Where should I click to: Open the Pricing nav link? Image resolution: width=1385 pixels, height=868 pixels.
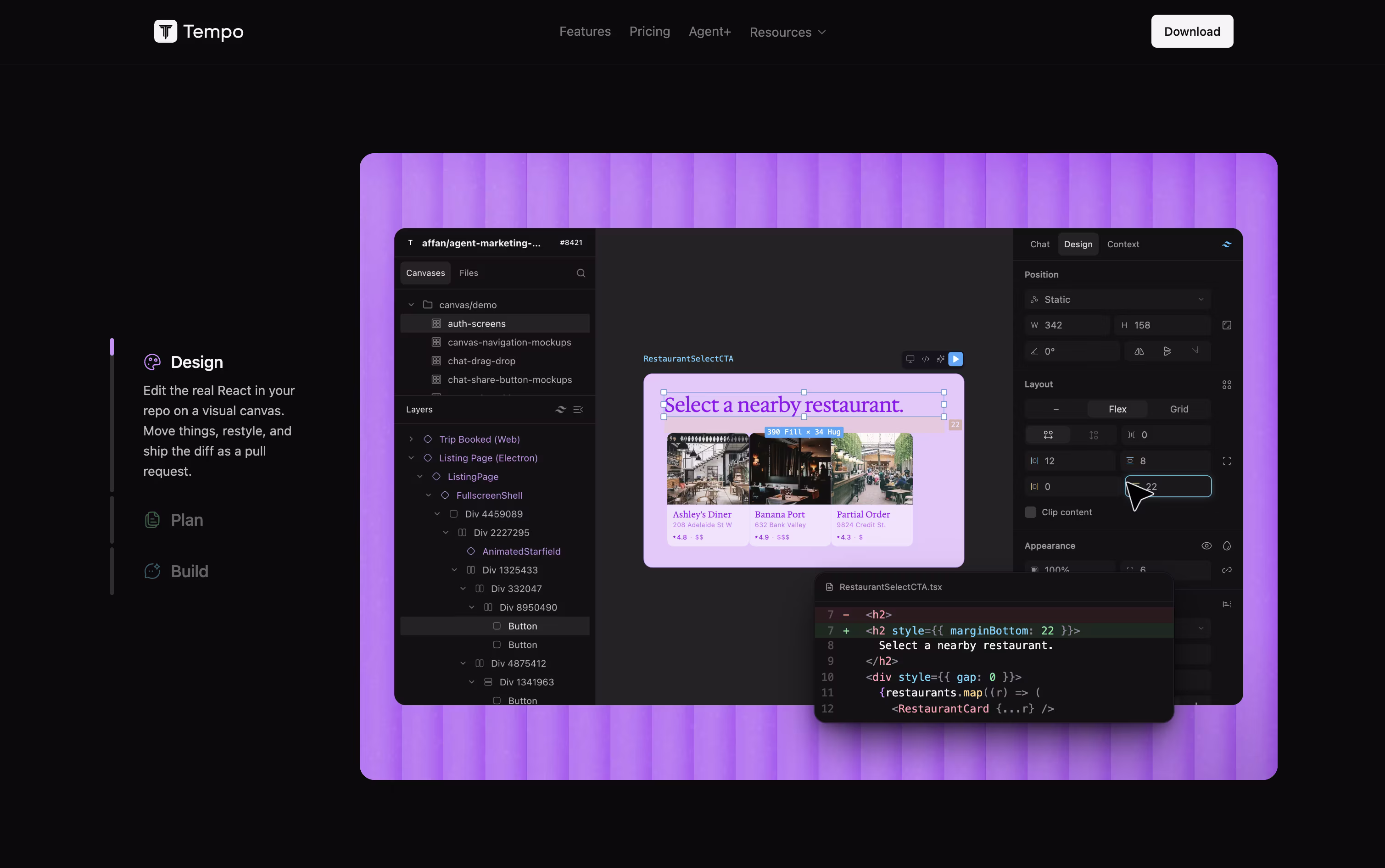(x=649, y=32)
